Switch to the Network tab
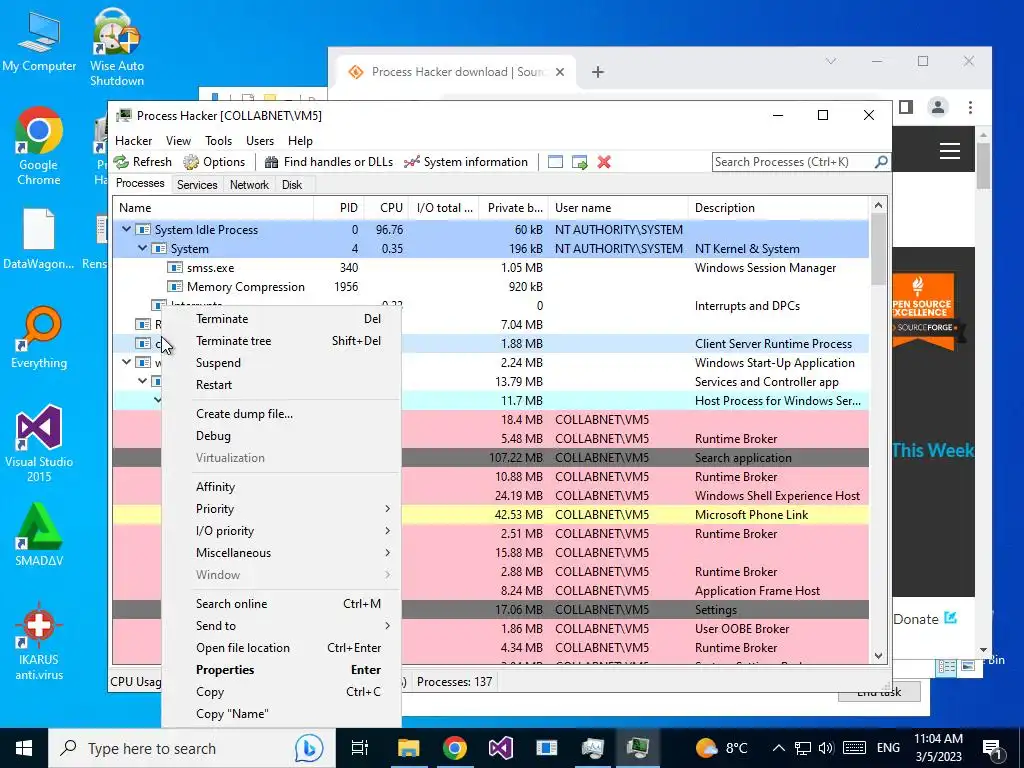Viewport: 1024px width, 768px height. click(x=249, y=185)
